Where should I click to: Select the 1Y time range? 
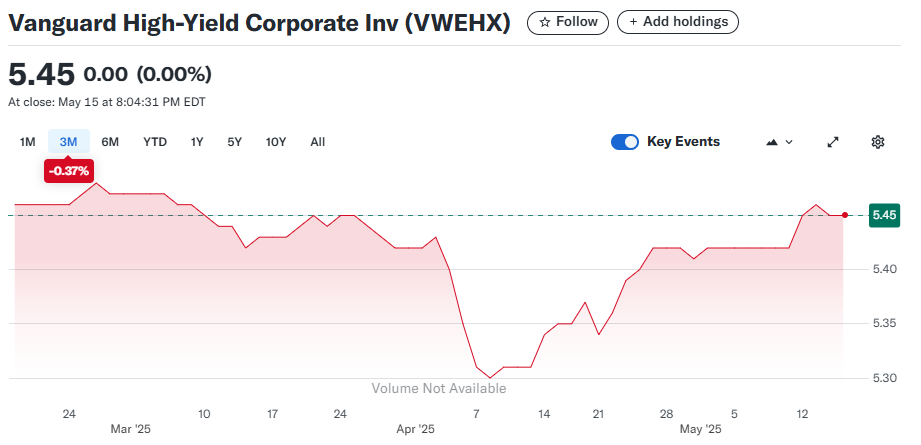pyautogui.click(x=197, y=141)
